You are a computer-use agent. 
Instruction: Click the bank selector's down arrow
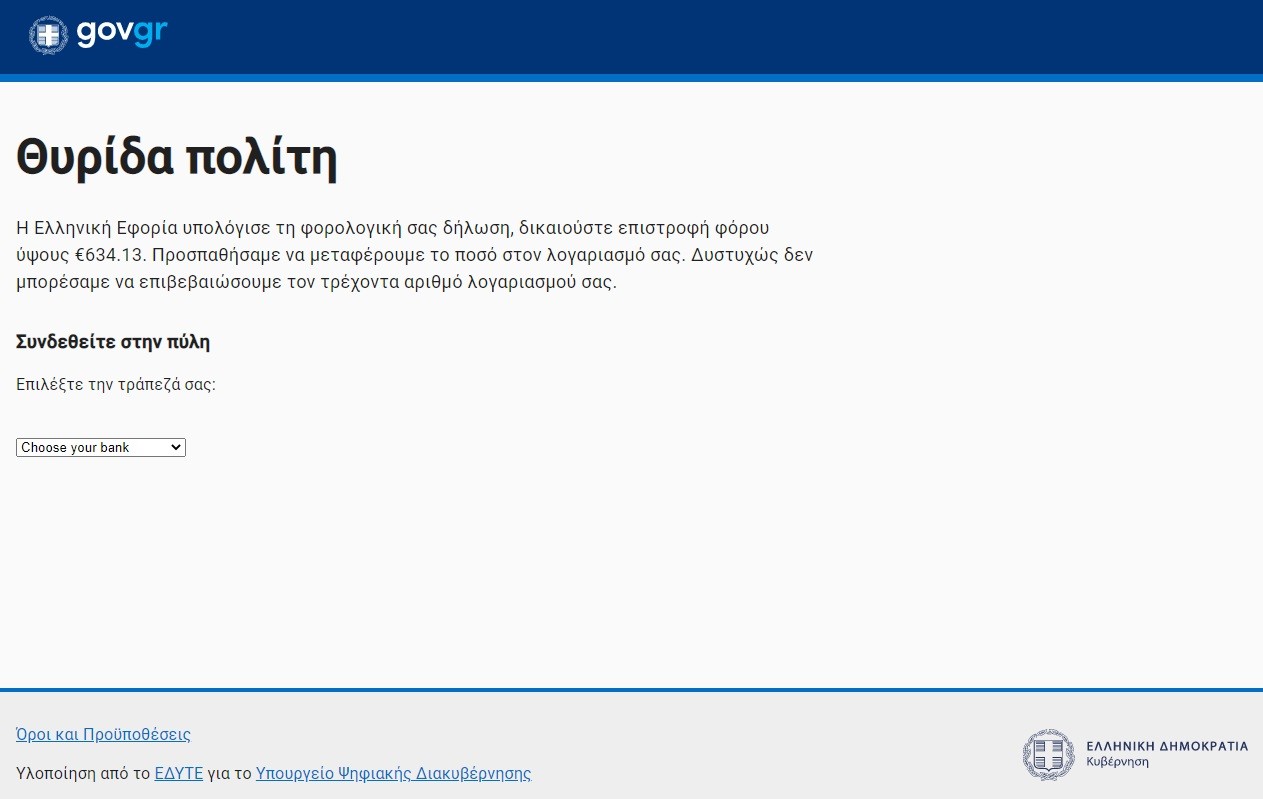point(177,448)
